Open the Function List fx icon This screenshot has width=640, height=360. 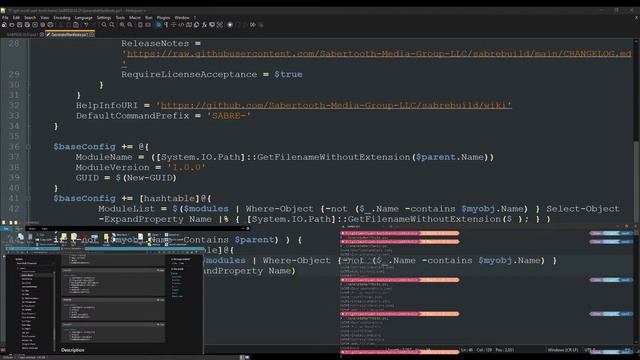[204, 25]
